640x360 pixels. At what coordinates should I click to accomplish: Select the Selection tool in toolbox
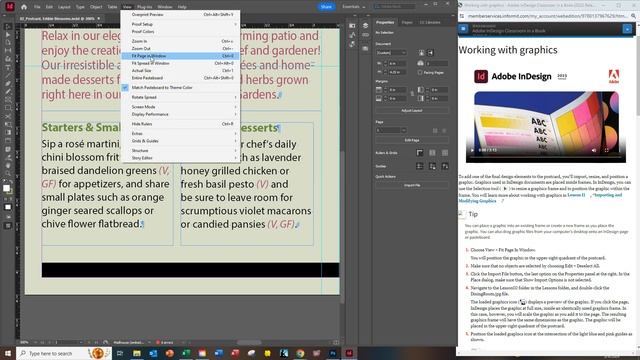8,27
